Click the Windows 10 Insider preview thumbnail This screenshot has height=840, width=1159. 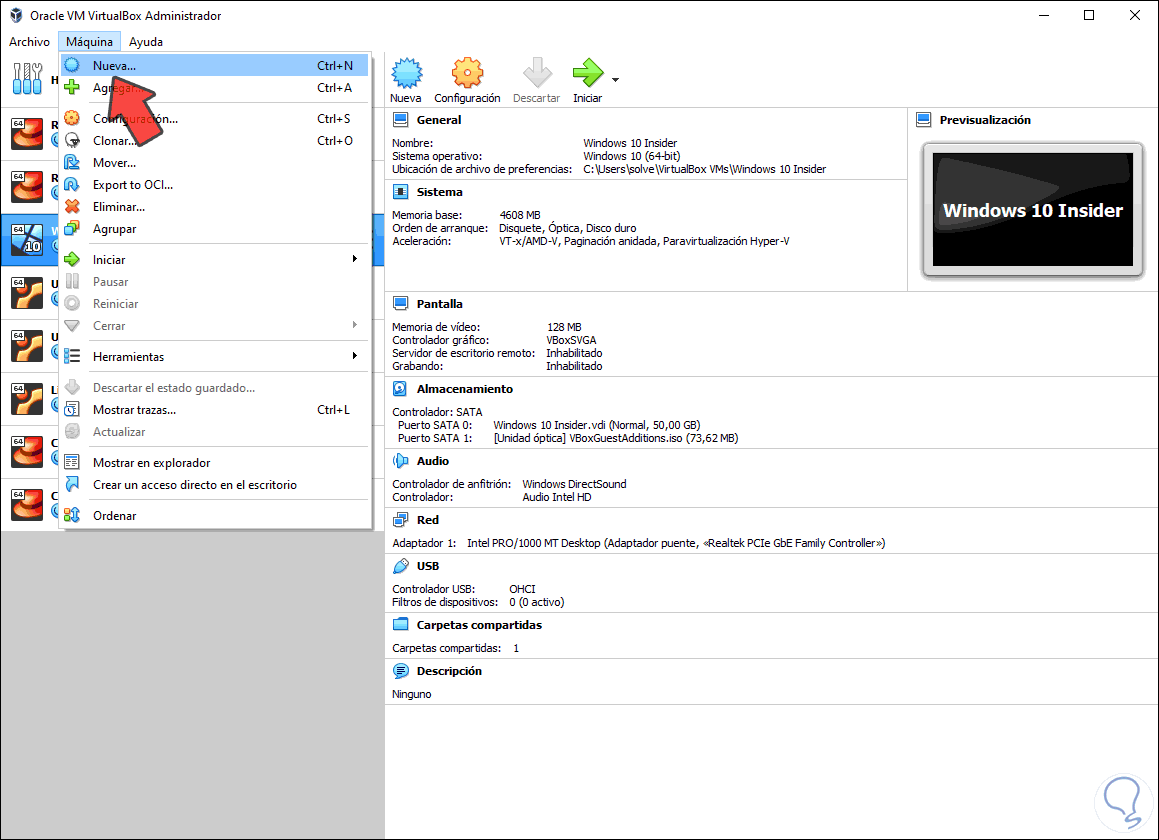pos(1032,210)
